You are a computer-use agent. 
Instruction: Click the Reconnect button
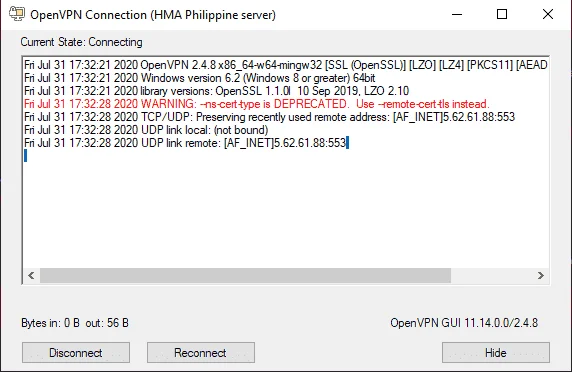(x=201, y=352)
